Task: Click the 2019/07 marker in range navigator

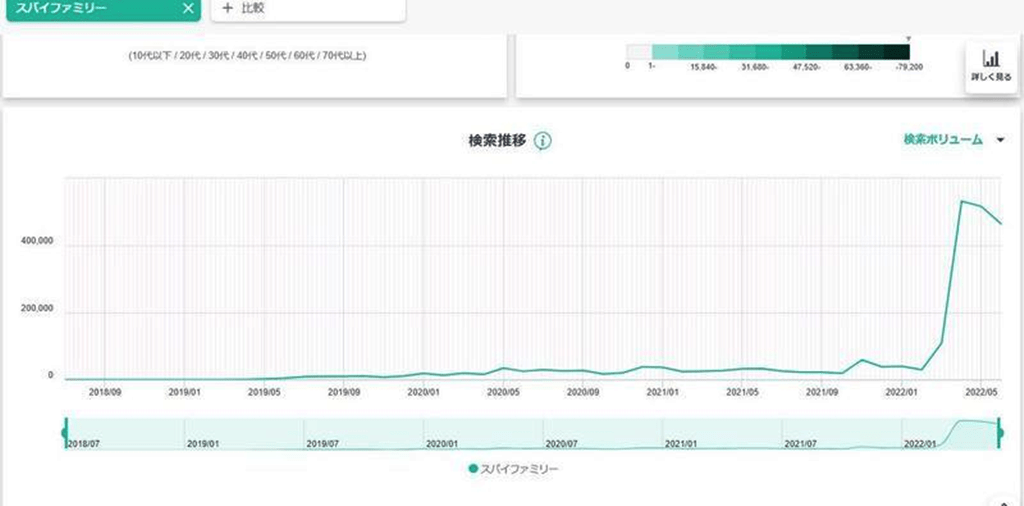Action: coord(323,443)
